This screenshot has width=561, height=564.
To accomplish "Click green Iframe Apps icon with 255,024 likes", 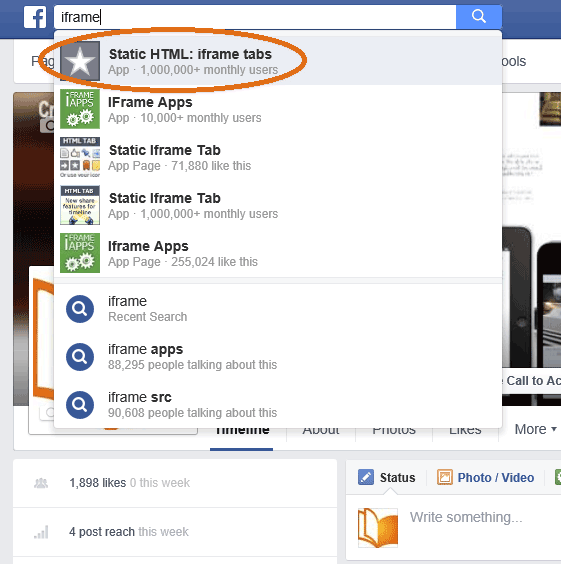I will pos(80,253).
